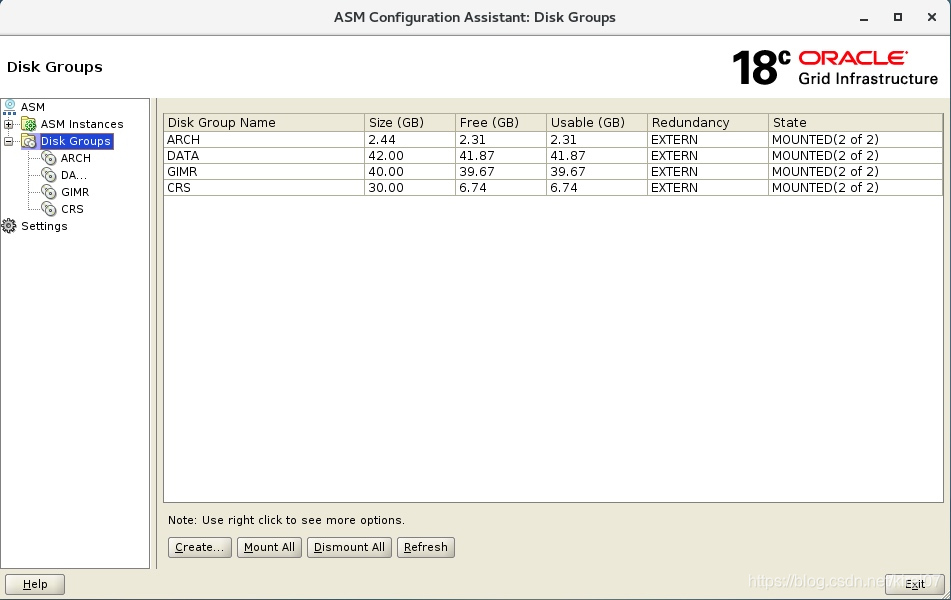Click MOUNTED(2 of 2) state in GIMR row
The width and height of the screenshot is (951, 600).
tap(856, 172)
